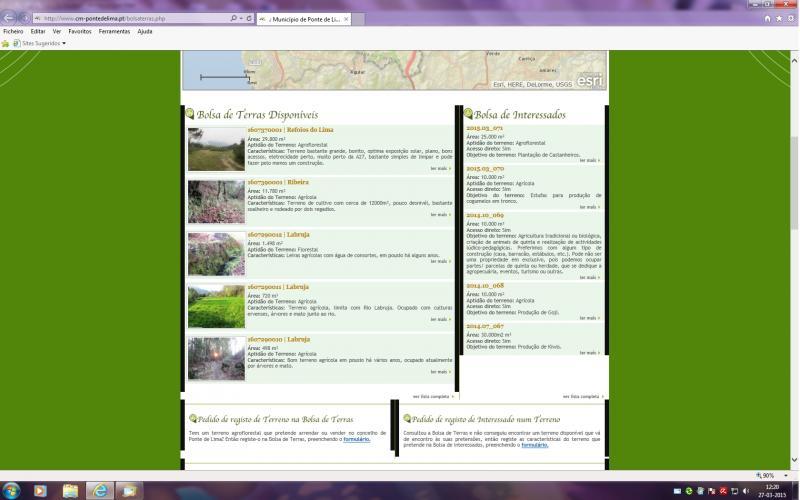Open the Ficheiro menu

point(13,31)
